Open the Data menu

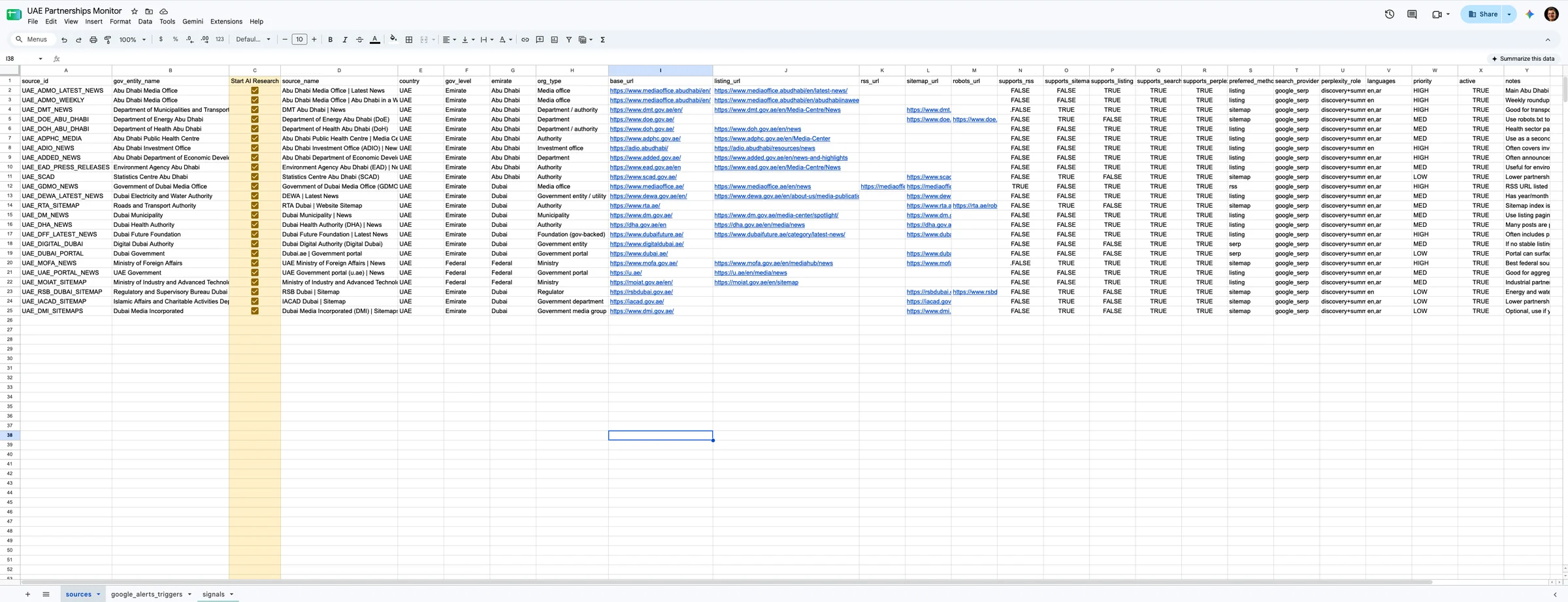pos(145,22)
